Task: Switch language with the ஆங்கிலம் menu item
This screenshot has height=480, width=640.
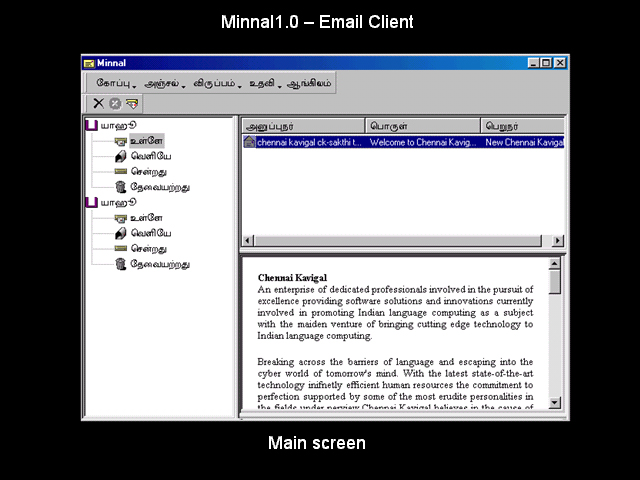Action: 309,83
